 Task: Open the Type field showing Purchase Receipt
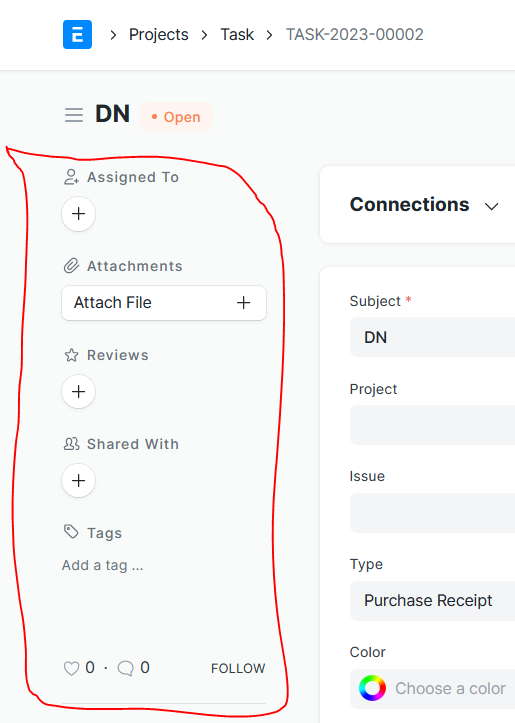(432, 601)
